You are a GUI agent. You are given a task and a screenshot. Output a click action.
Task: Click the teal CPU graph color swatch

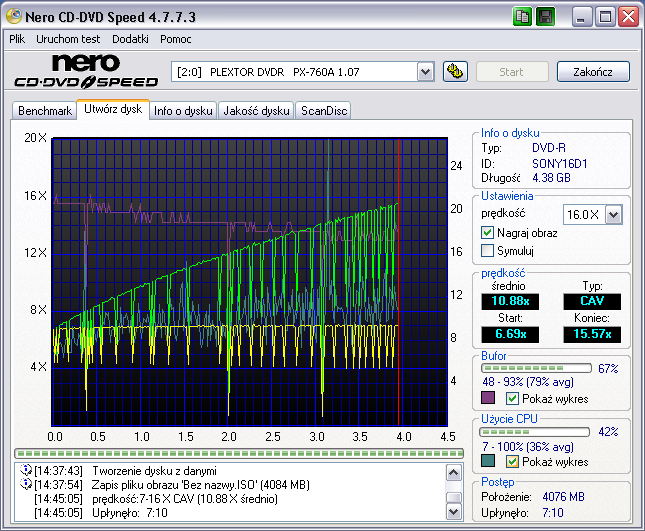(488, 461)
